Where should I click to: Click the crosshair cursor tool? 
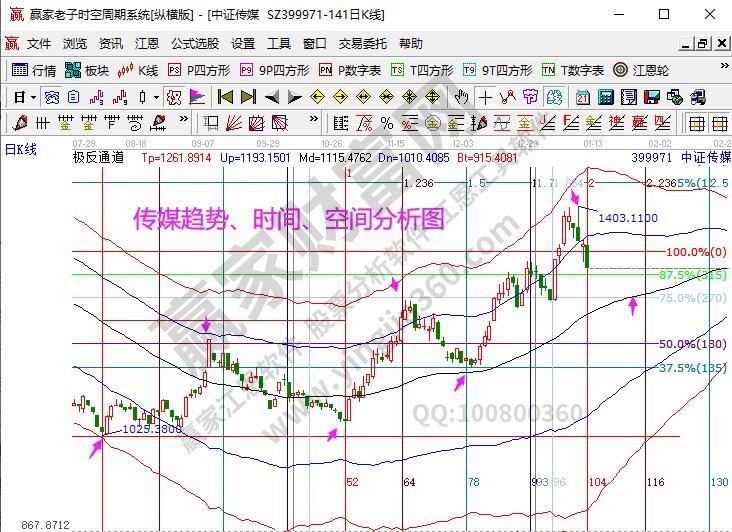[x=485, y=97]
